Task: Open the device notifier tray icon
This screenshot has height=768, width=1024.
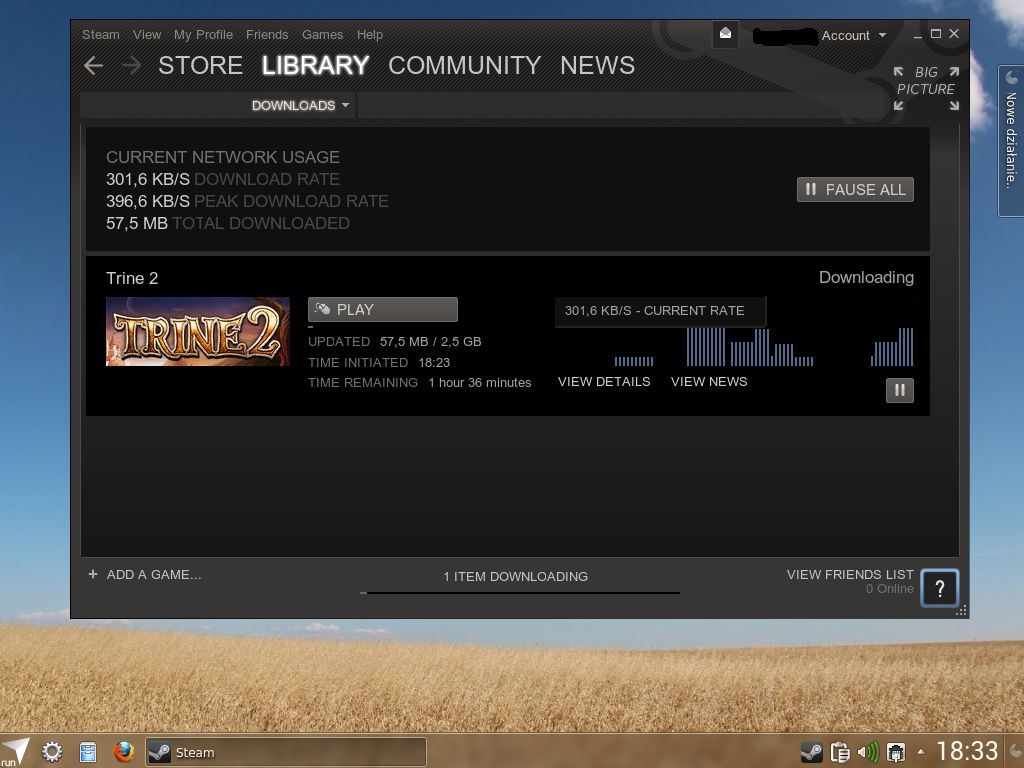Action: 895,752
